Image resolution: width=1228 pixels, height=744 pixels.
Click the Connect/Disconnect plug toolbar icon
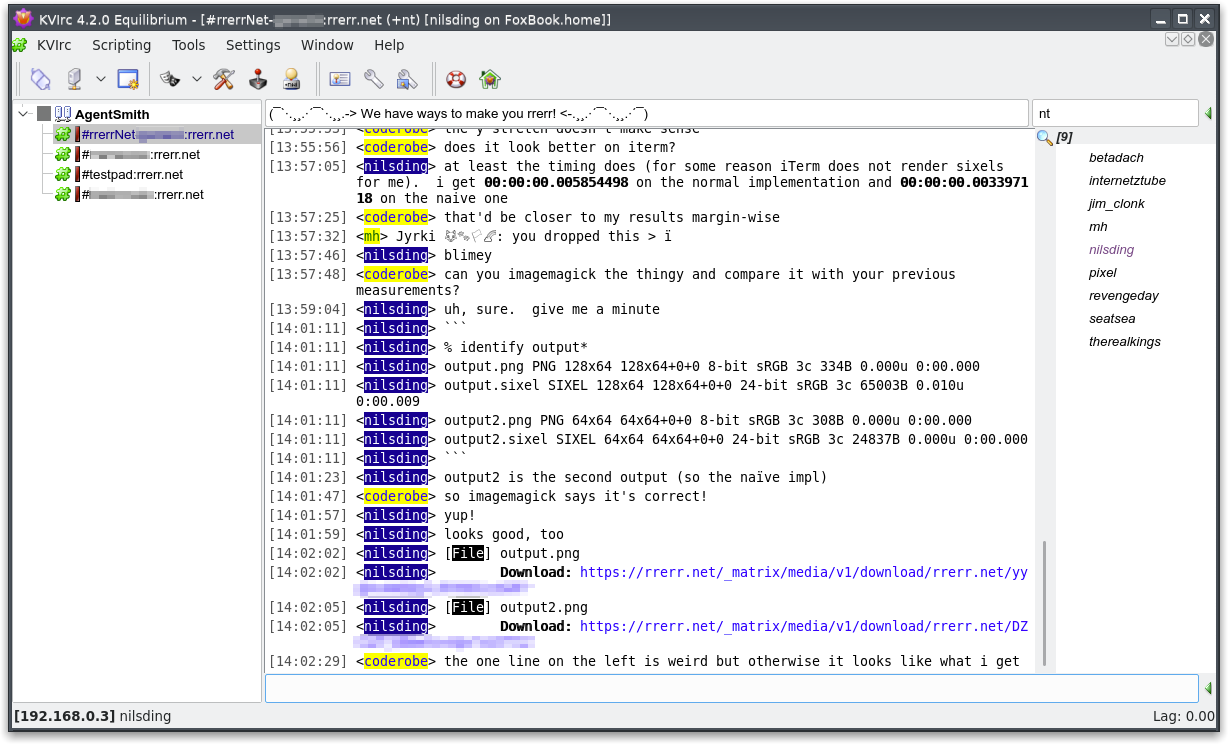coord(40,79)
